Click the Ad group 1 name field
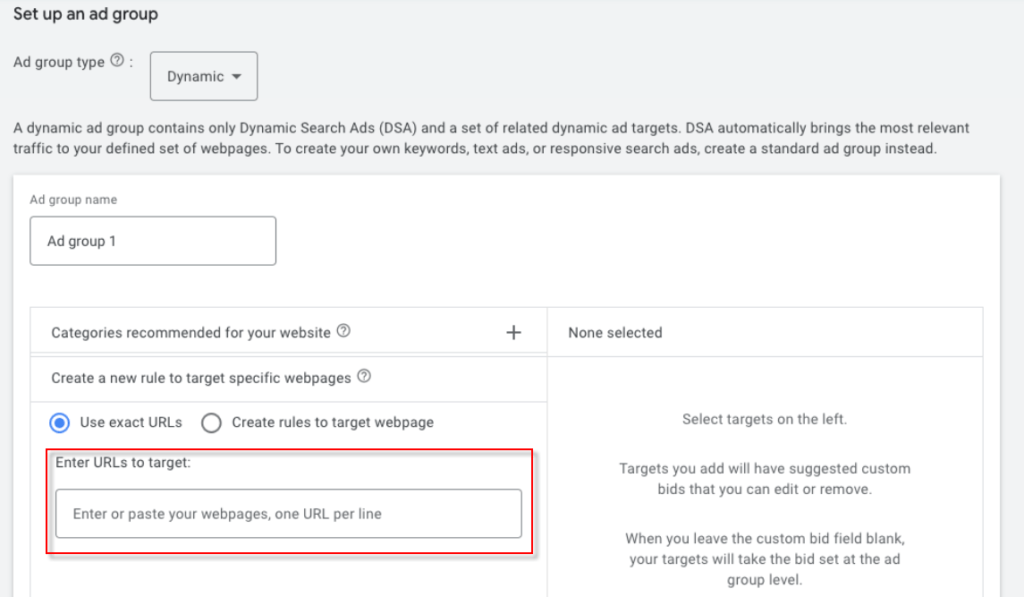Viewport: 1024px width, 597px height. click(152, 241)
